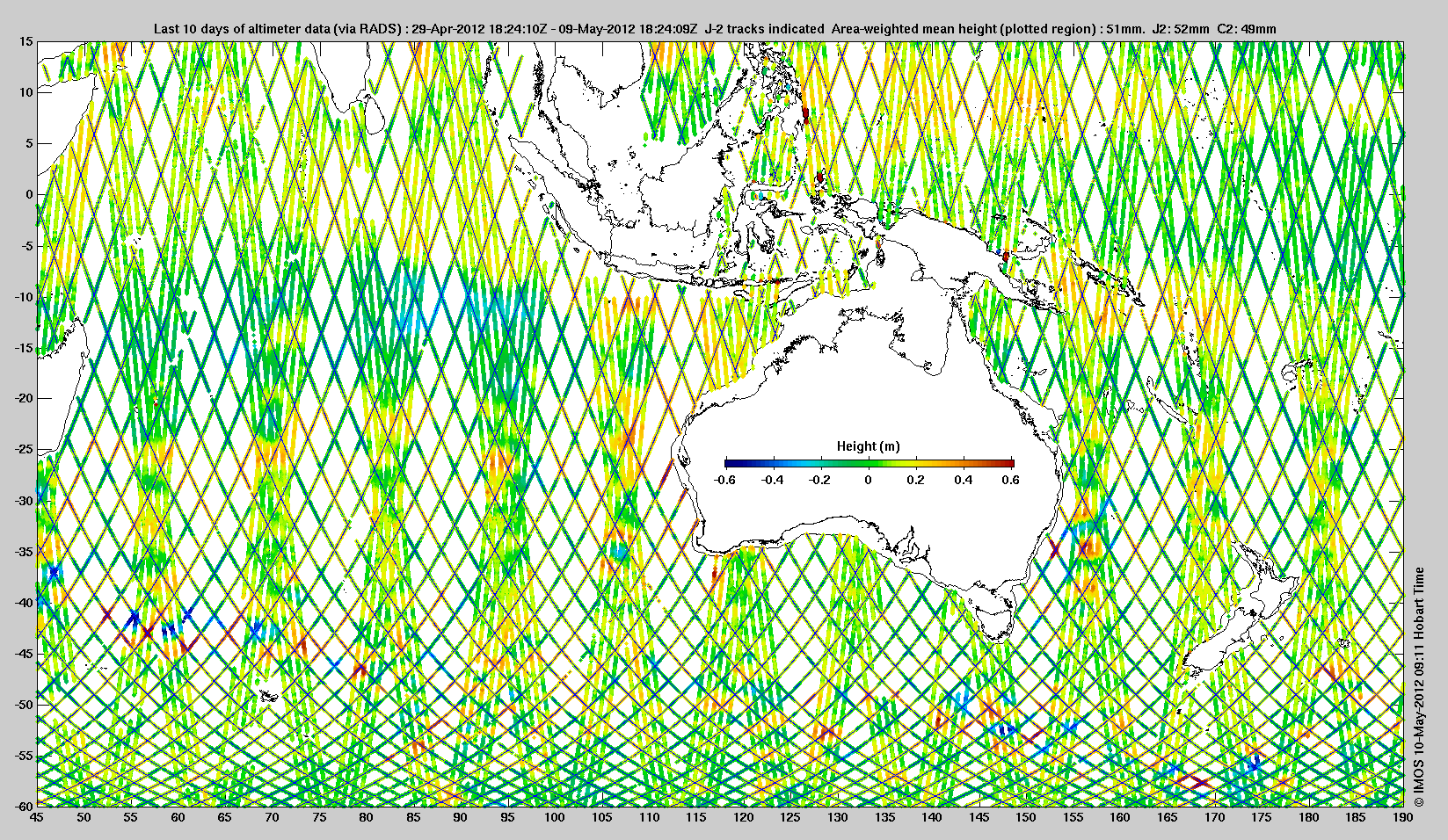
Task: Click the -0.2 colorbar tick label
Action: 821,480
